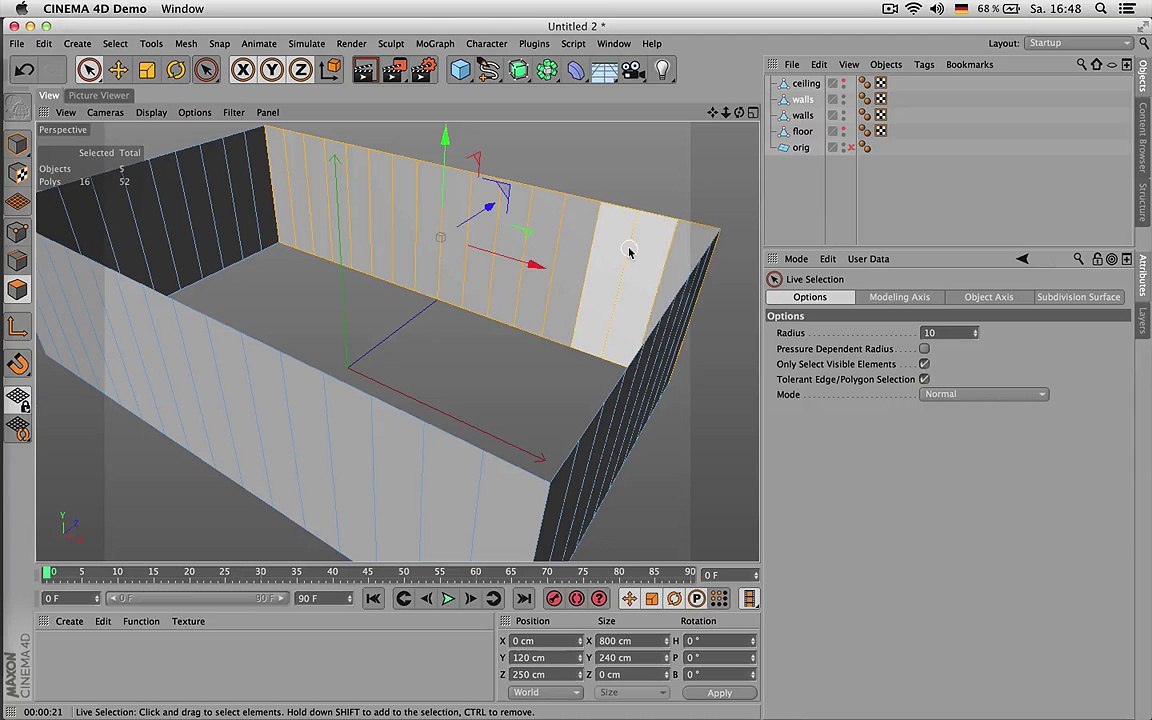The image size is (1152, 720).
Task: Open the MoGraph array flower icon
Action: [x=547, y=70]
